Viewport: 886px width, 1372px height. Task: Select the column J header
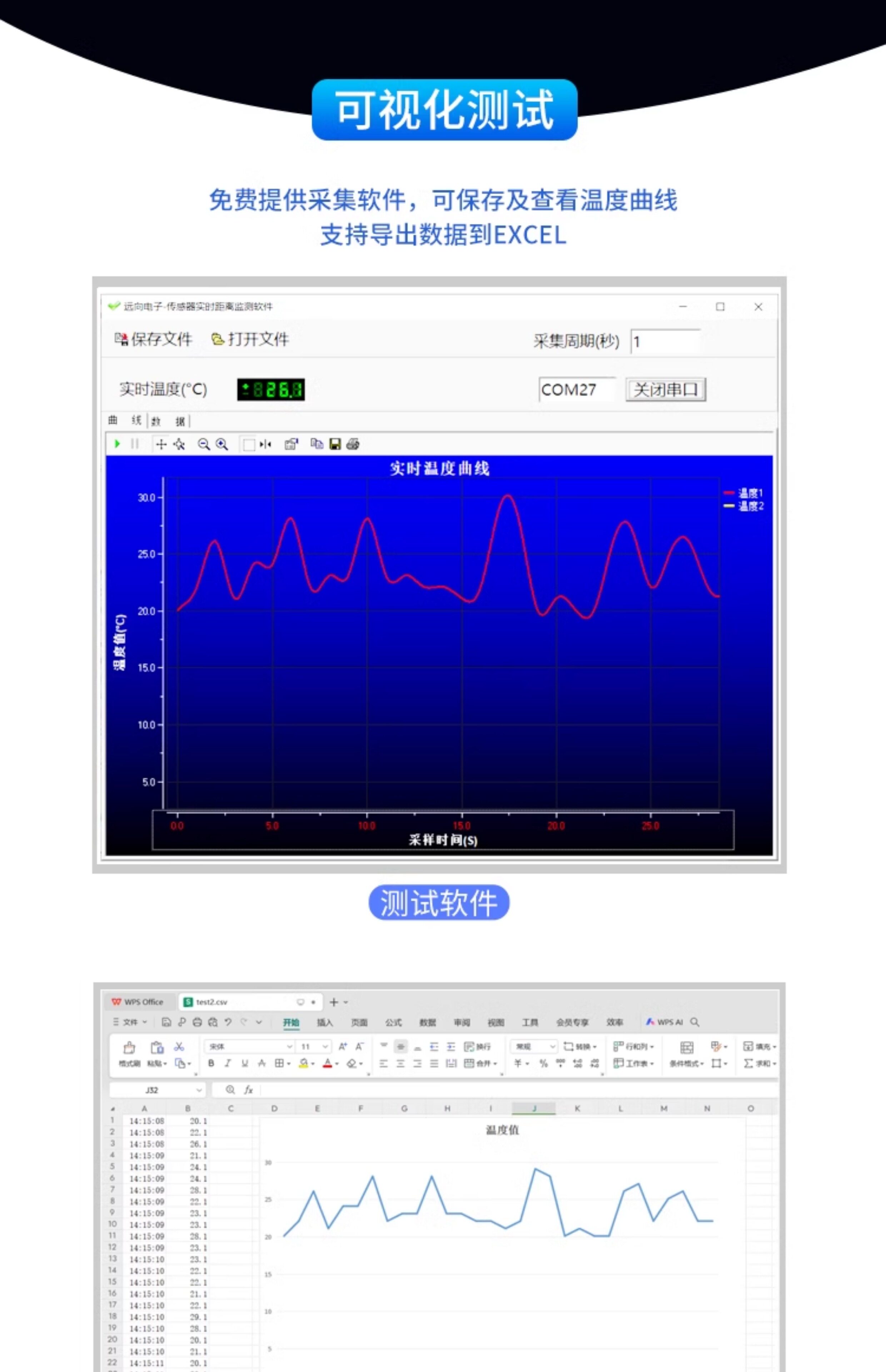(534, 1109)
